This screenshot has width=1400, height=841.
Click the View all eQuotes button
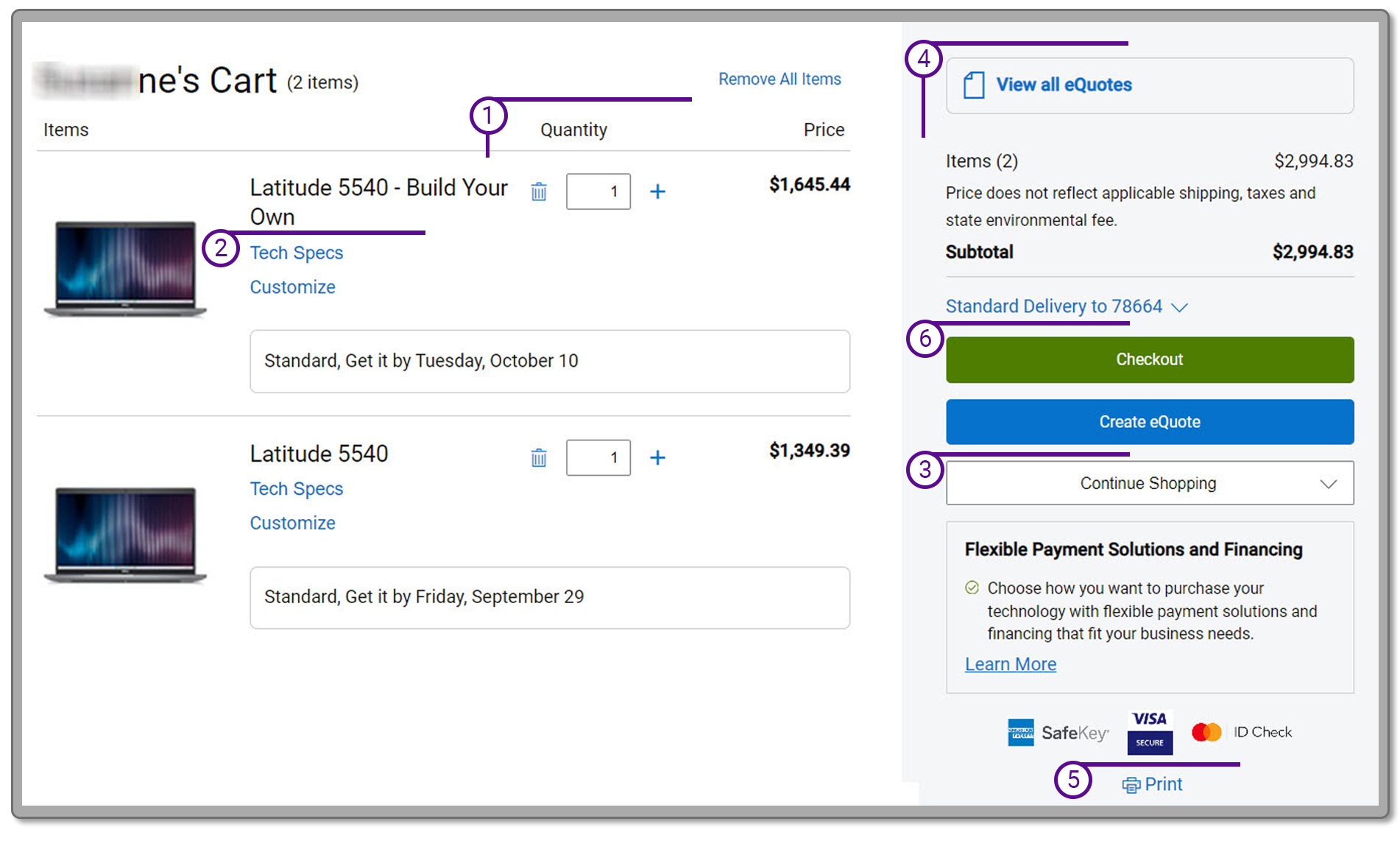pos(1150,85)
